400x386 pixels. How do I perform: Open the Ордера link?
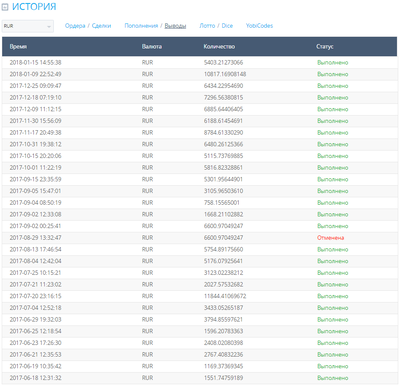[x=75, y=26]
